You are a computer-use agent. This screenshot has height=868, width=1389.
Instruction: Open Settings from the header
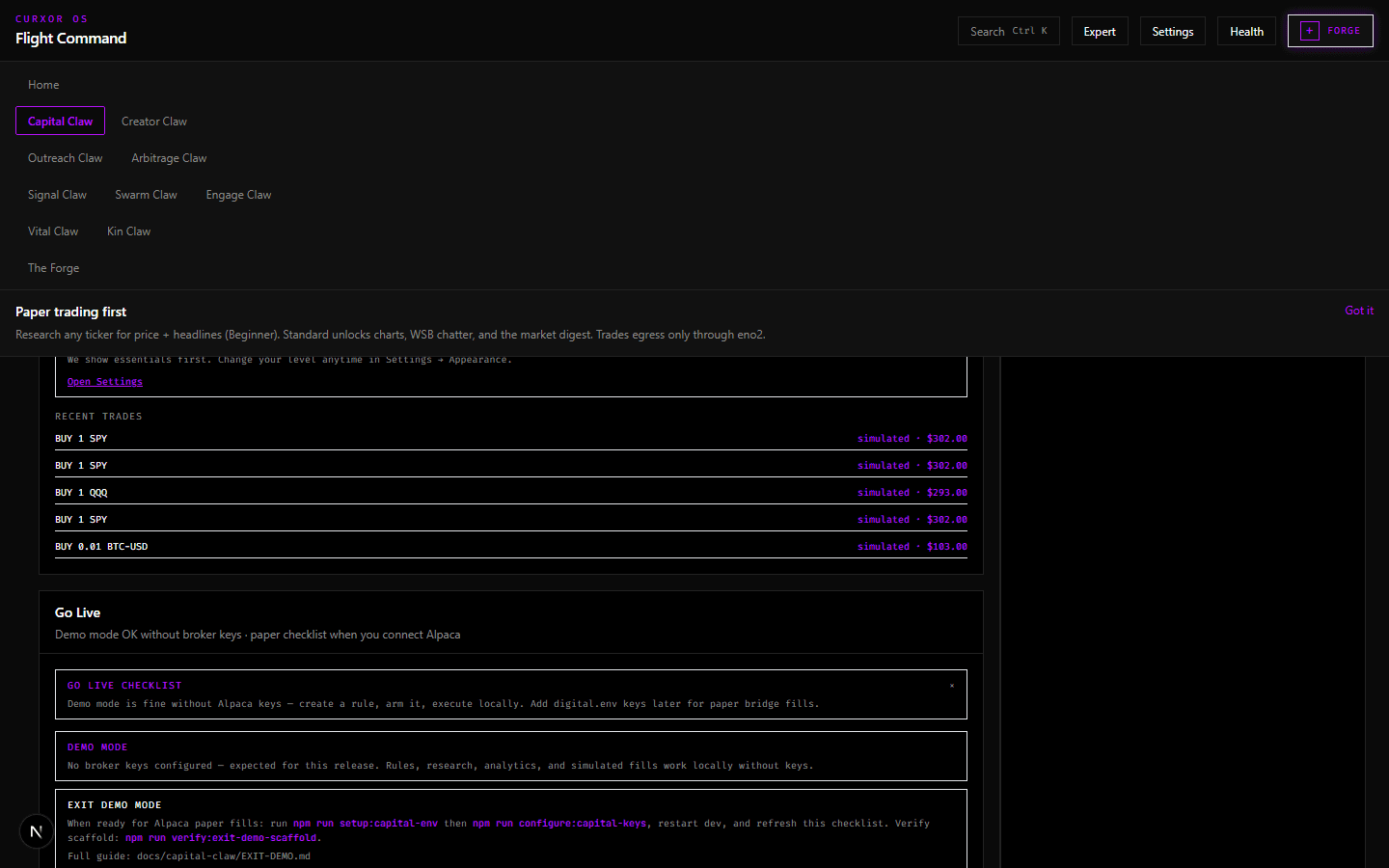click(1173, 31)
